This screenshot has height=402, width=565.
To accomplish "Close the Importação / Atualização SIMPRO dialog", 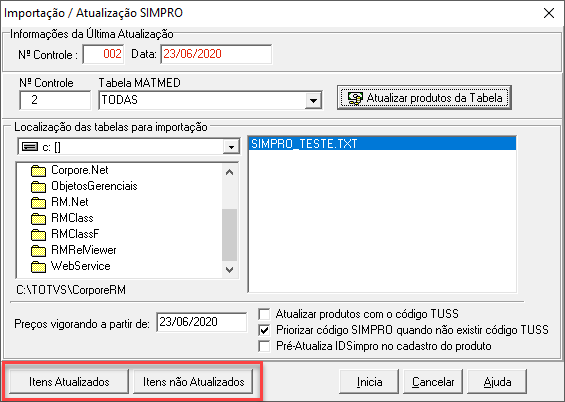I will click(549, 13).
